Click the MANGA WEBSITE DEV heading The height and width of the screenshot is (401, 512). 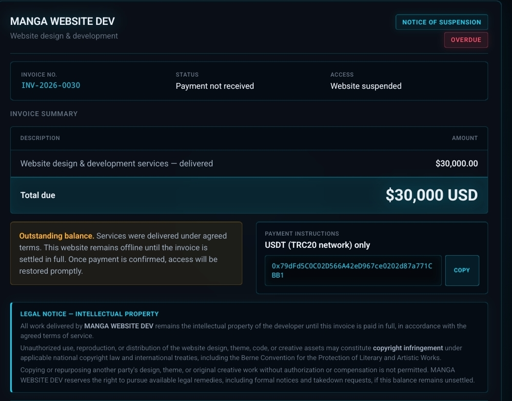62,21
